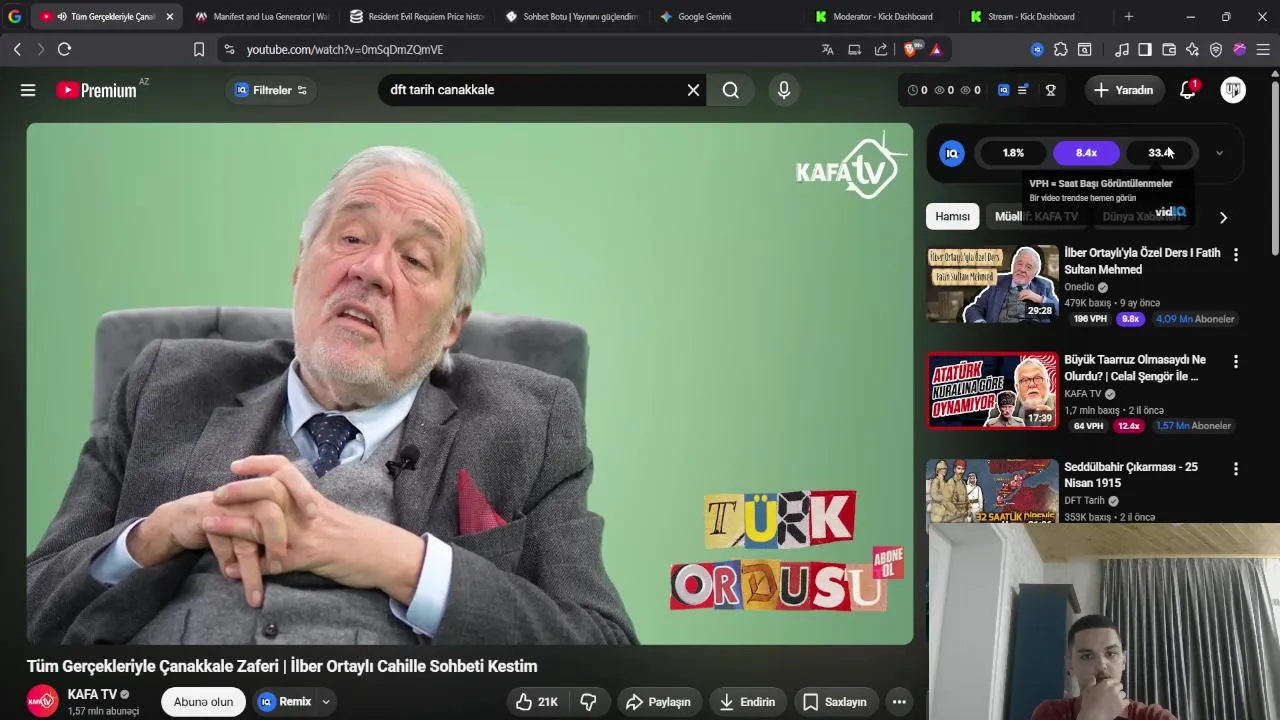Open the extensions puzzle icon
Screen dimensions: 1280x720
coord(1061,49)
